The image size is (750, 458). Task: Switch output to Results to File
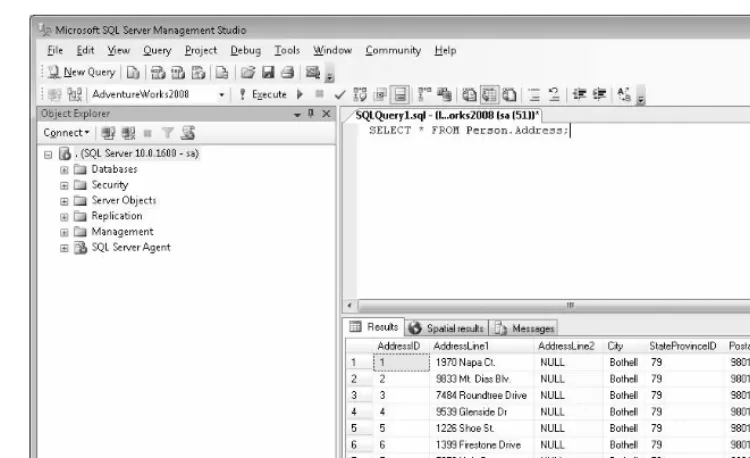pyautogui.click(x=509, y=95)
